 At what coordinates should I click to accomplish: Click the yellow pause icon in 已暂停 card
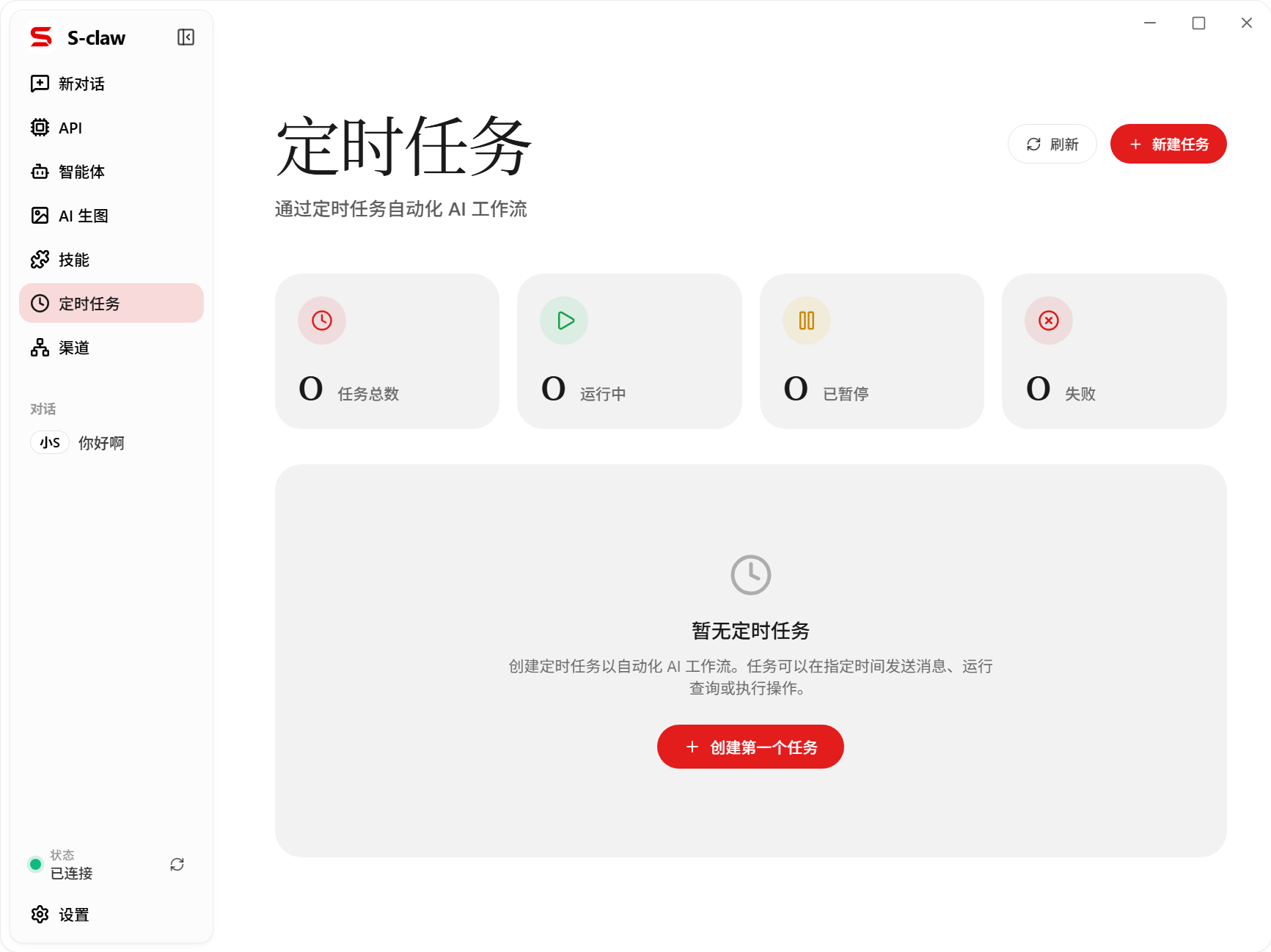coord(807,321)
